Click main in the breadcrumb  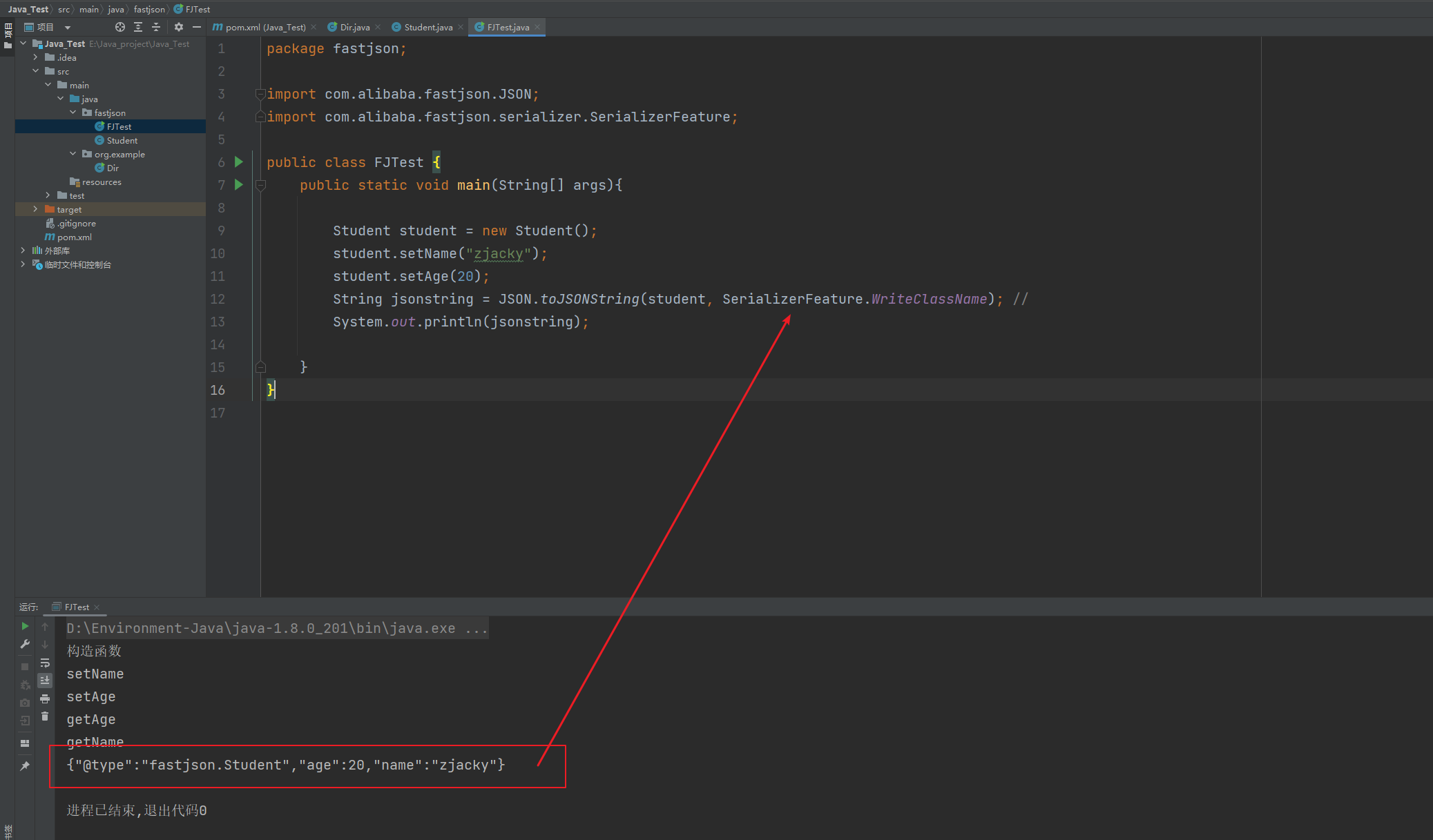coord(88,9)
